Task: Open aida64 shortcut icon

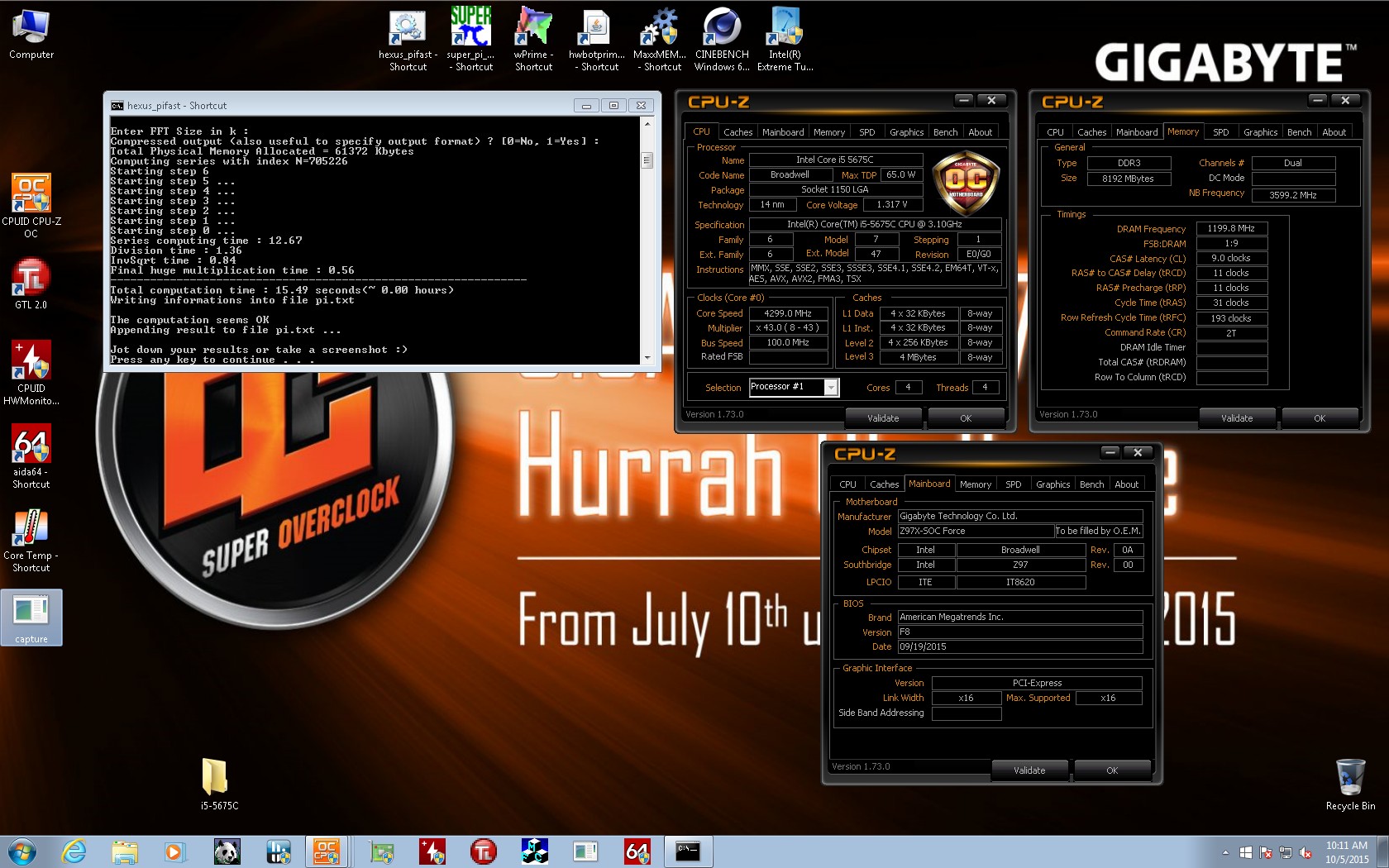Action: [31, 456]
